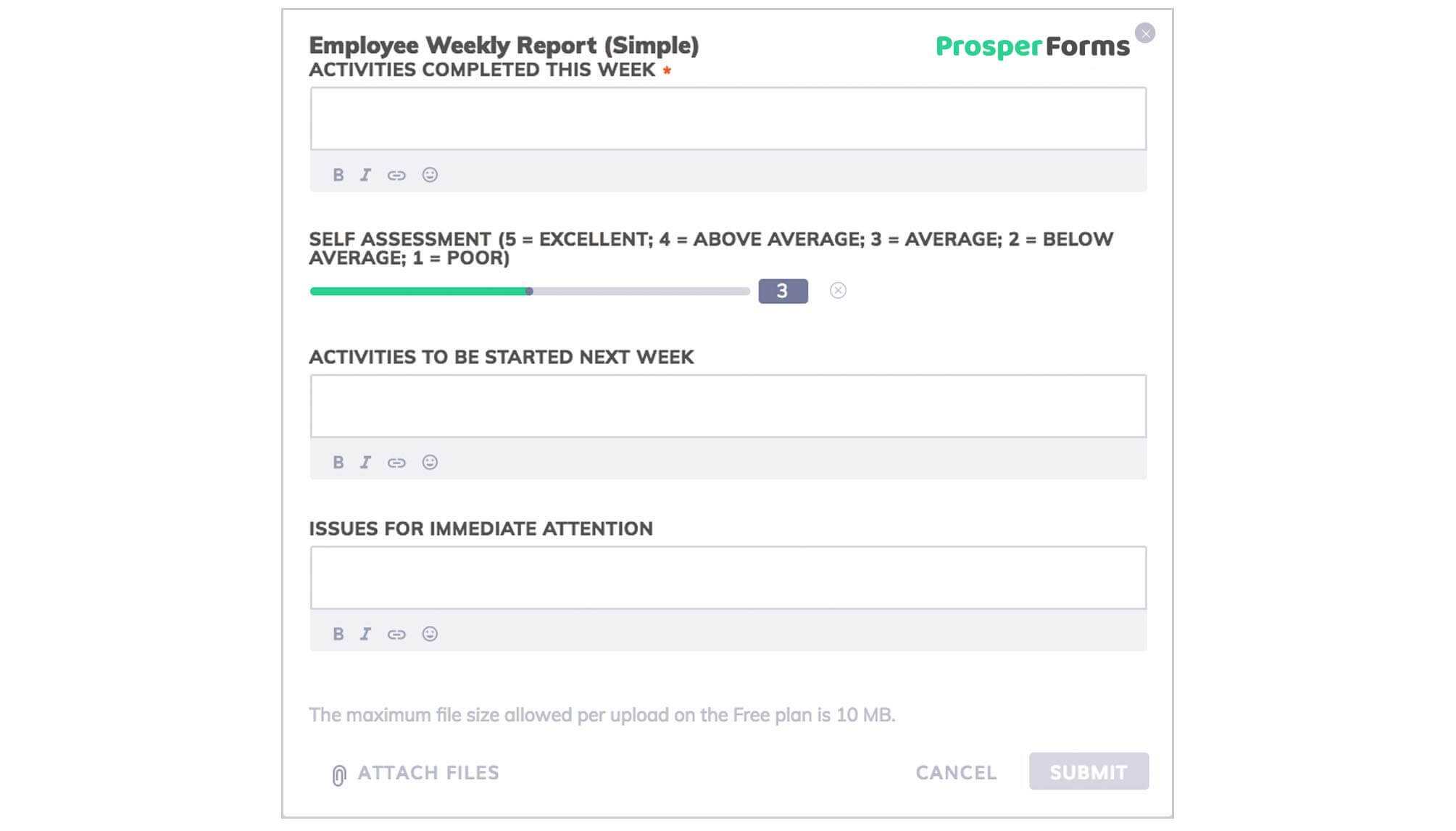Click the Bold icon in Activities next week
Viewport: 1456px width, 831px height.
338,461
